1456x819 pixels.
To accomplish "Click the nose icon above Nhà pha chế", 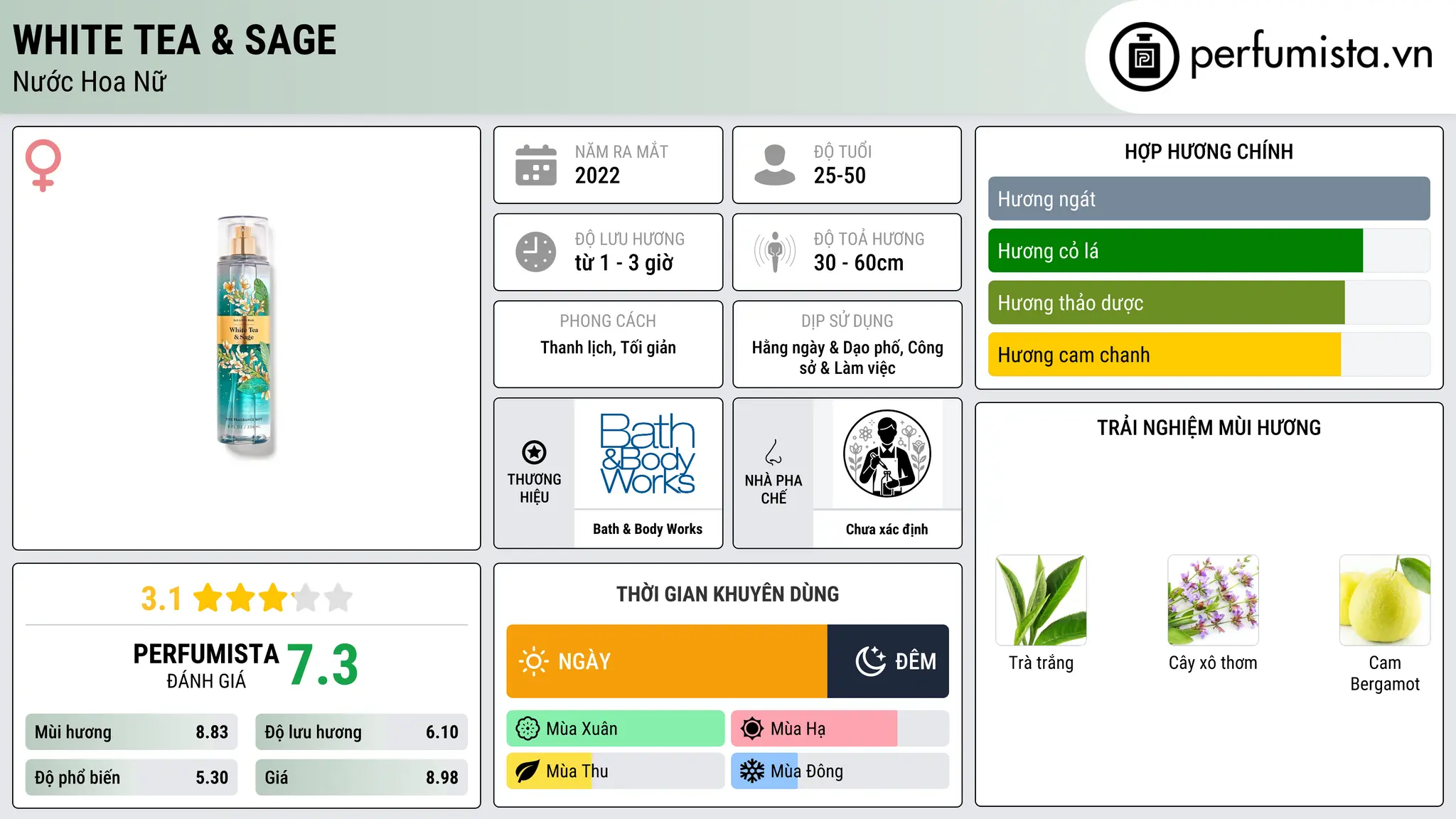I will point(773,452).
